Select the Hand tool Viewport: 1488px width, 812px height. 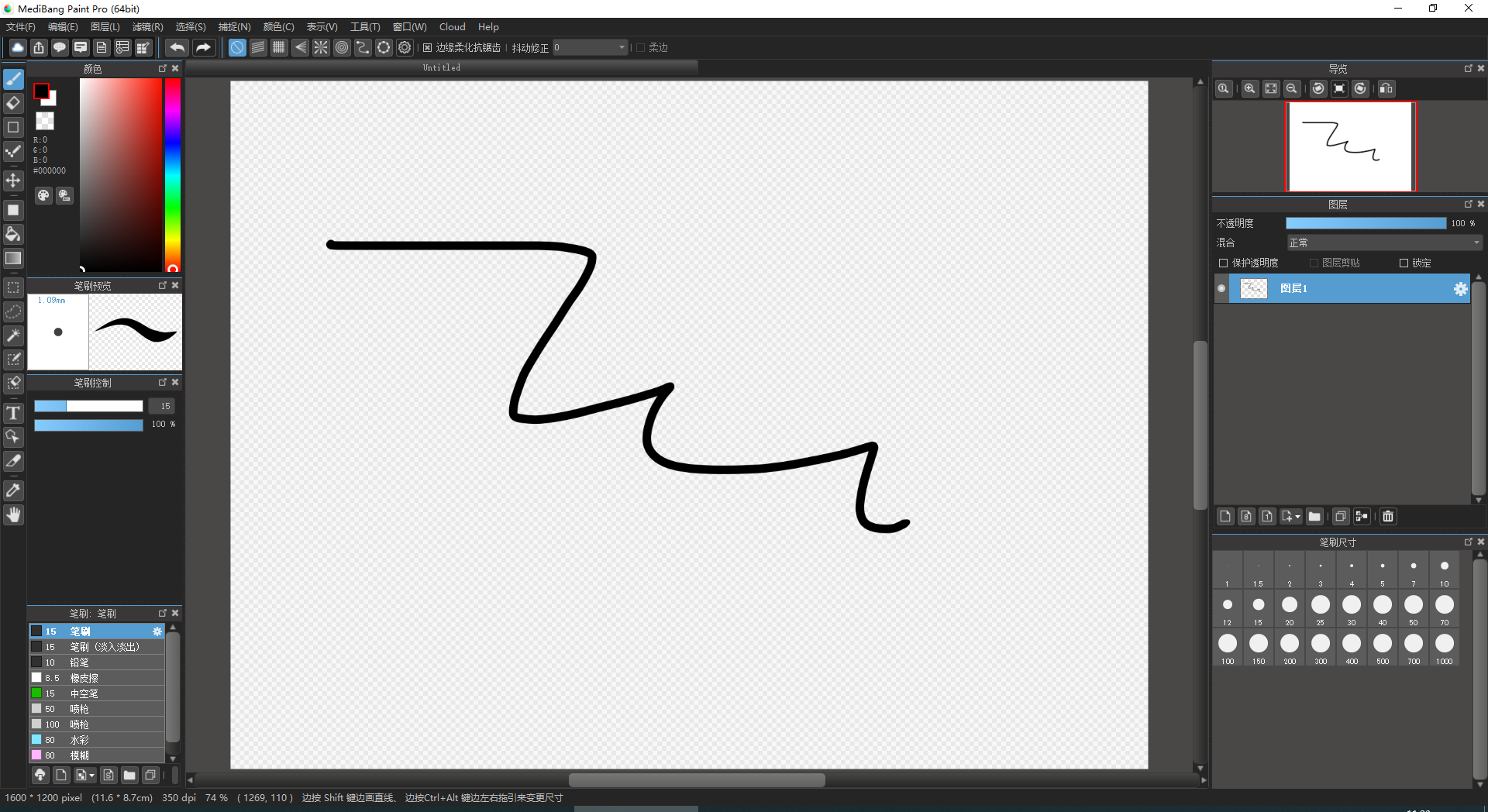(13, 514)
